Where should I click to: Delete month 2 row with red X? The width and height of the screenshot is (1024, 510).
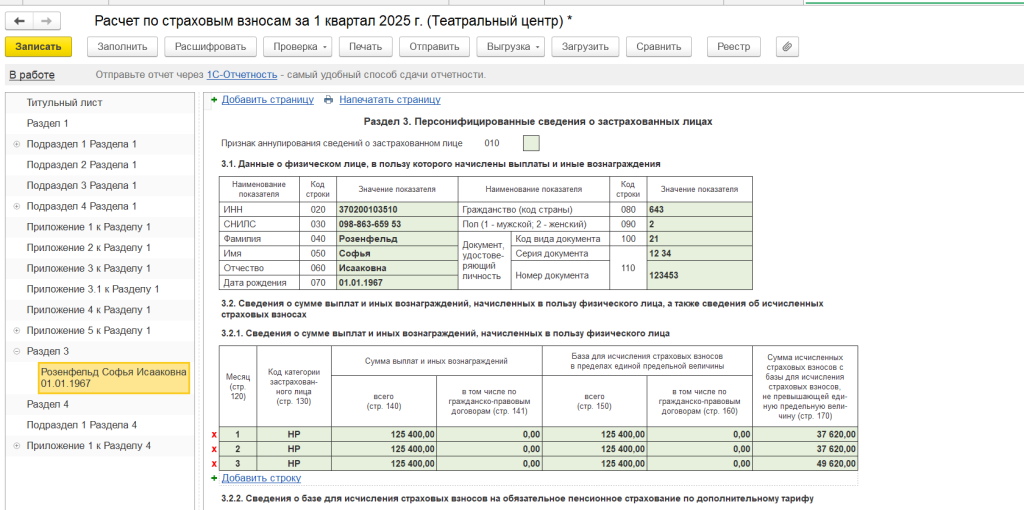tap(214, 450)
